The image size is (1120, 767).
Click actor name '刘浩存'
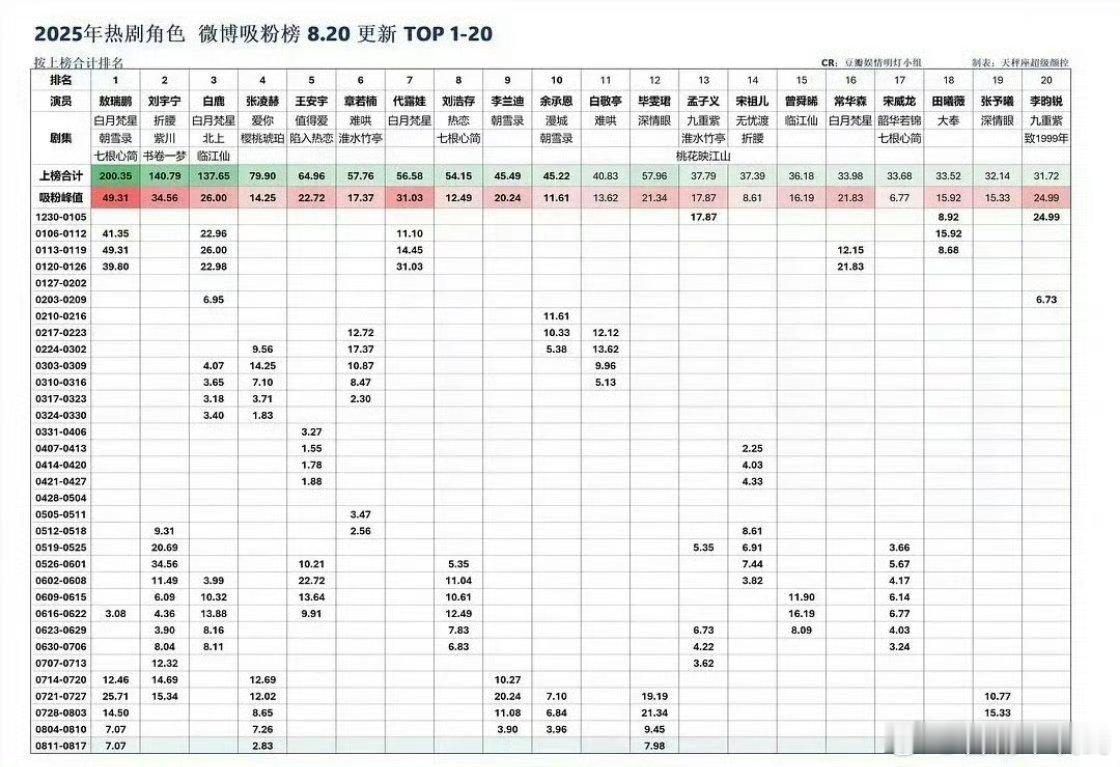[x=459, y=101]
